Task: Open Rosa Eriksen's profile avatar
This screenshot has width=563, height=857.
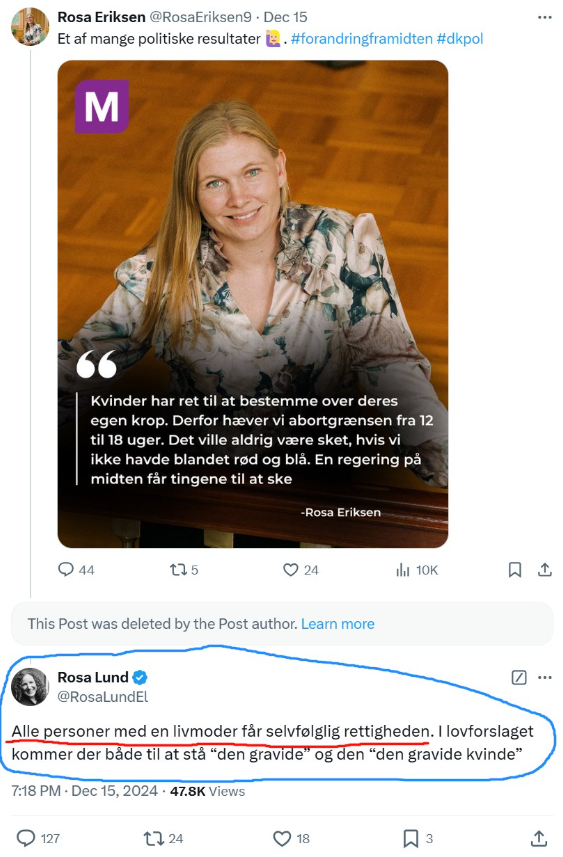Action: point(30,26)
